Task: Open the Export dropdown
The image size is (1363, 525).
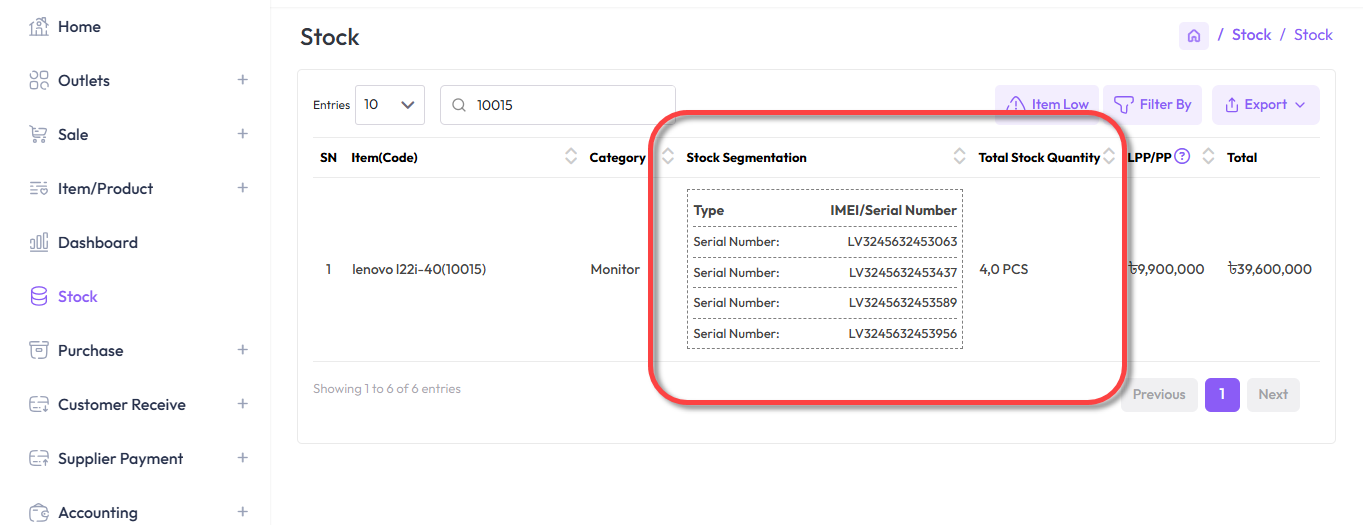Action: [x=1265, y=105]
